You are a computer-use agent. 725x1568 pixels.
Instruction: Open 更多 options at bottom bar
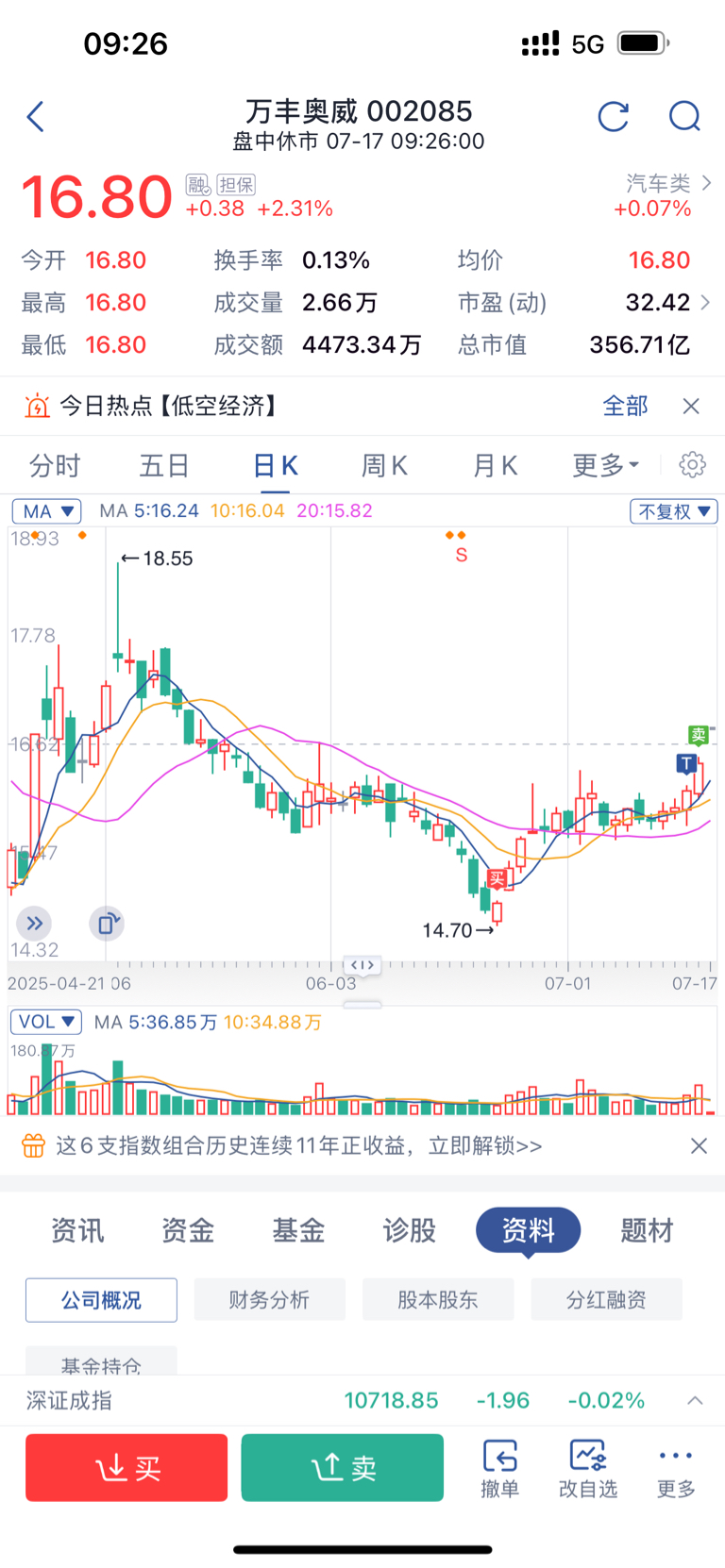coord(676,1469)
